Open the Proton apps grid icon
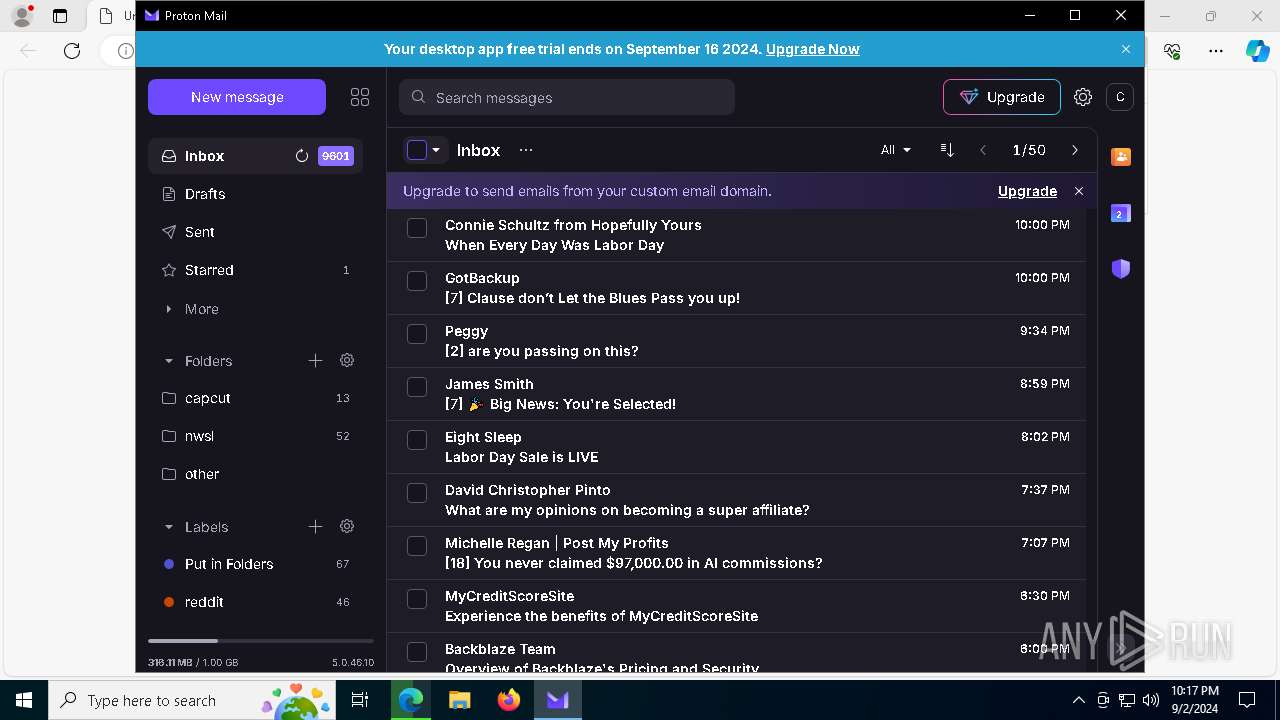This screenshot has height=720, width=1280. click(x=360, y=97)
